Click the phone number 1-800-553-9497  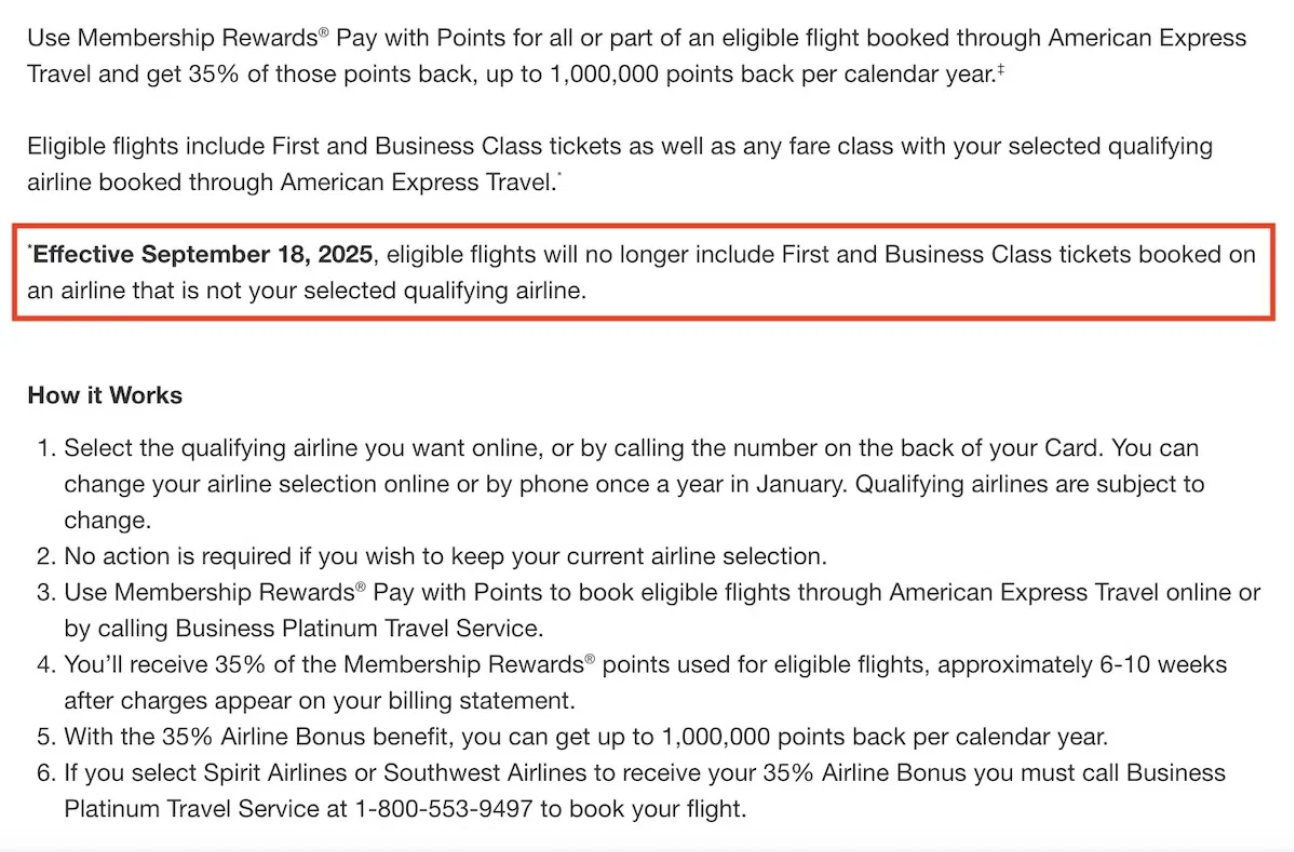443,808
